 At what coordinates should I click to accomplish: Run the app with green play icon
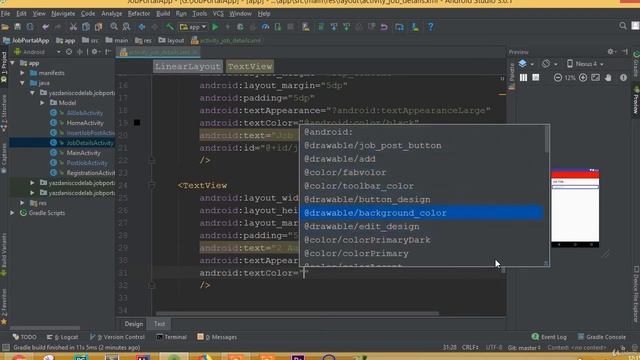click(x=215, y=27)
